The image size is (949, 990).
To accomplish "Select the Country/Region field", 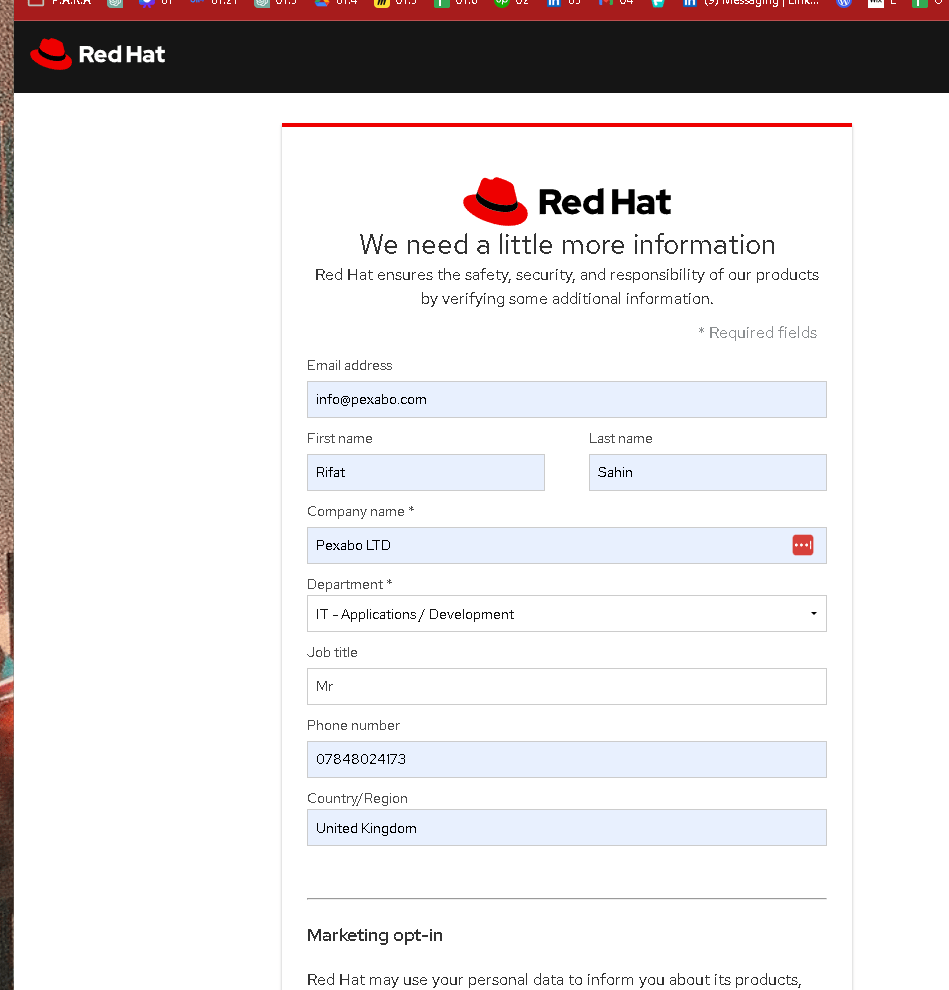I will point(566,828).
